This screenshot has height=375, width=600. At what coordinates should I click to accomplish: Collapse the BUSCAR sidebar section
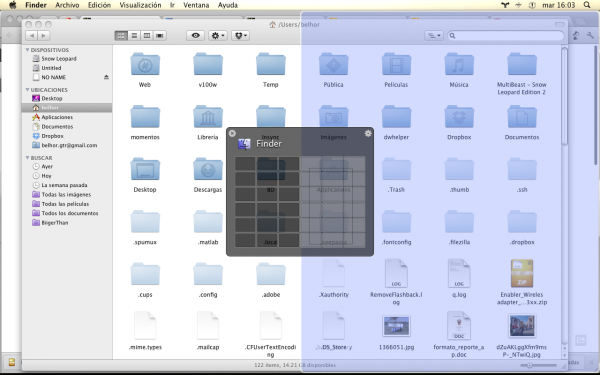[x=27, y=158]
